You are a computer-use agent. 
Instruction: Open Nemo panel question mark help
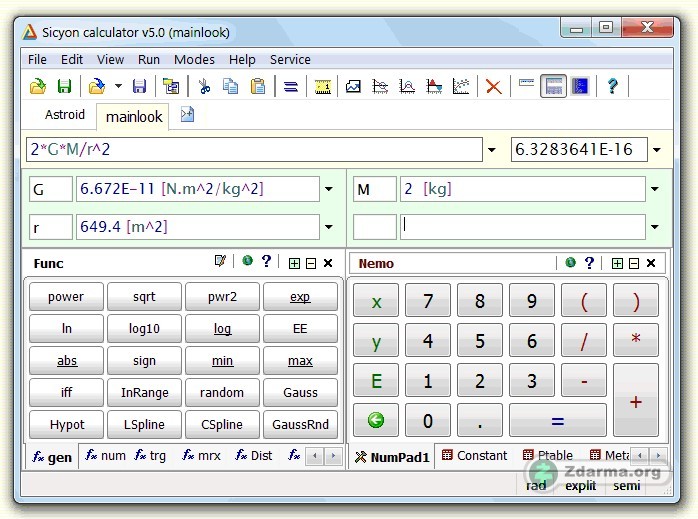(x=589, y=263)
